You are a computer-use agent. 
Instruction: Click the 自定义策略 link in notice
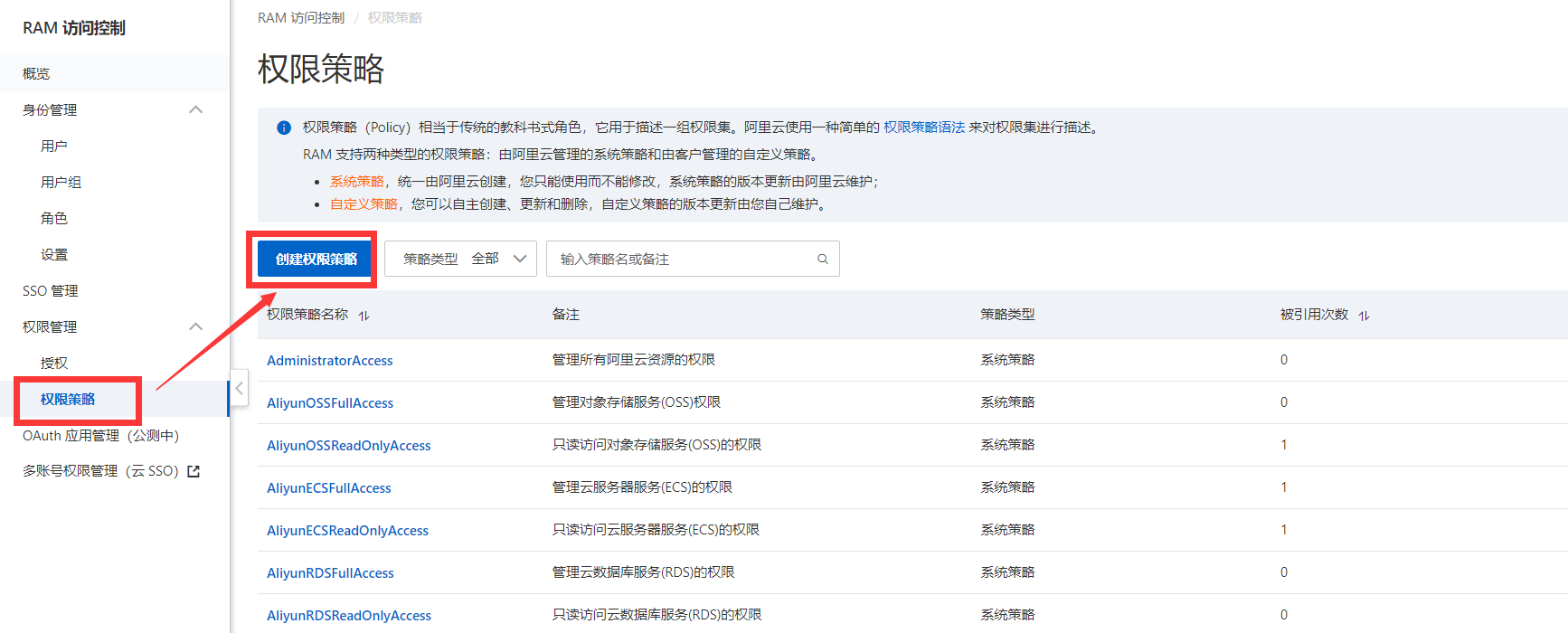(x=364, y=204)
